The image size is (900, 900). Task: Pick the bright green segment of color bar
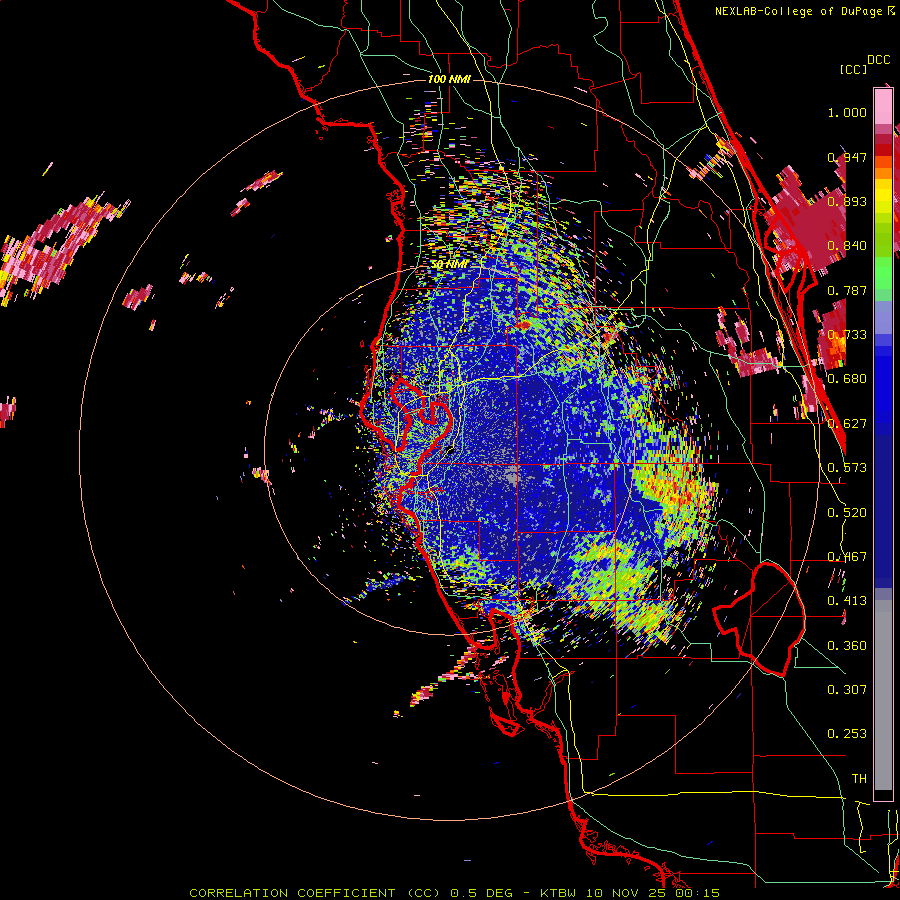tap(883, 273)
